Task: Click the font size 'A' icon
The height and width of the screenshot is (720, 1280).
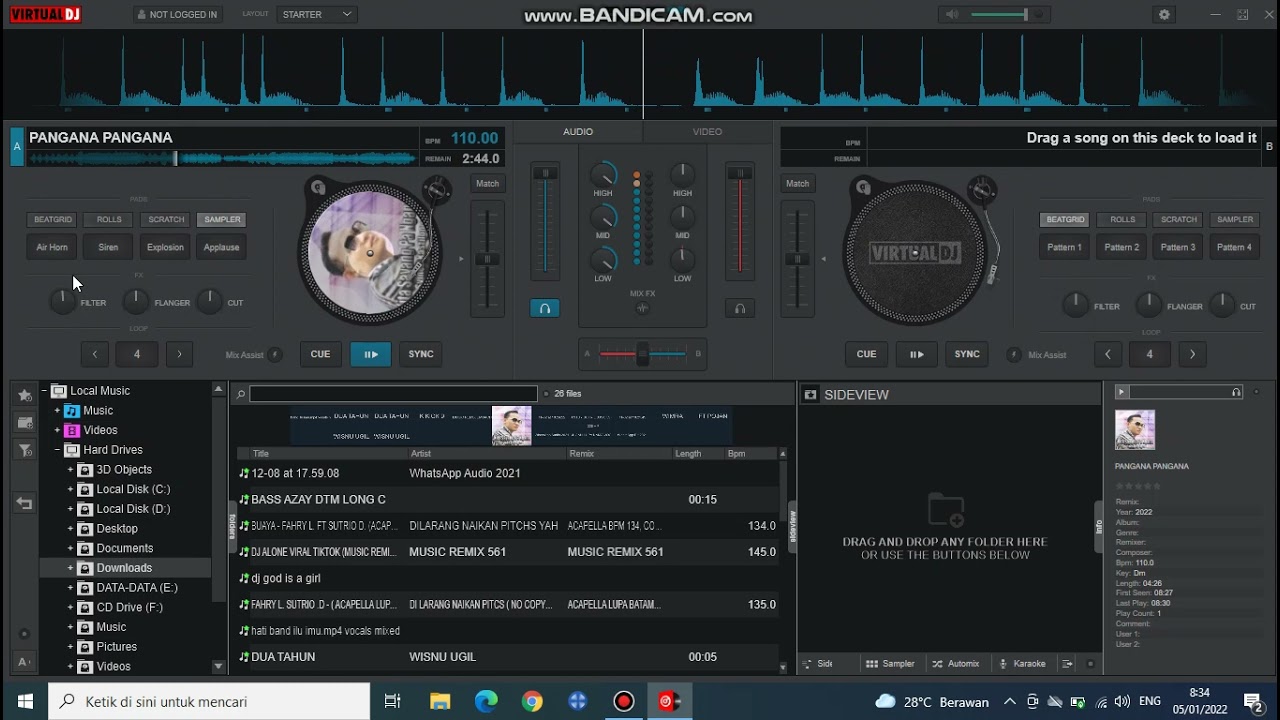Action: (24, 662)
